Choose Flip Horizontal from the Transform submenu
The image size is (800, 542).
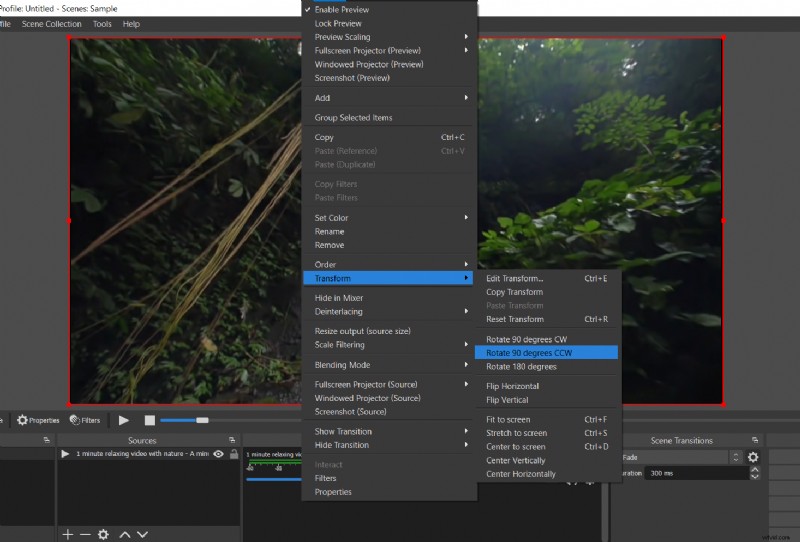[513, 386]
